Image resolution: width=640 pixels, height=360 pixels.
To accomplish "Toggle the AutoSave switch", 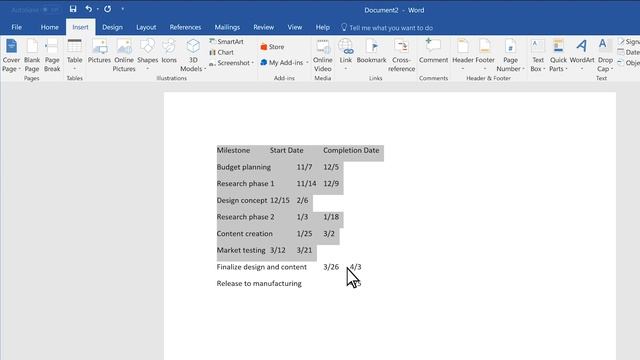I will 51,10.
